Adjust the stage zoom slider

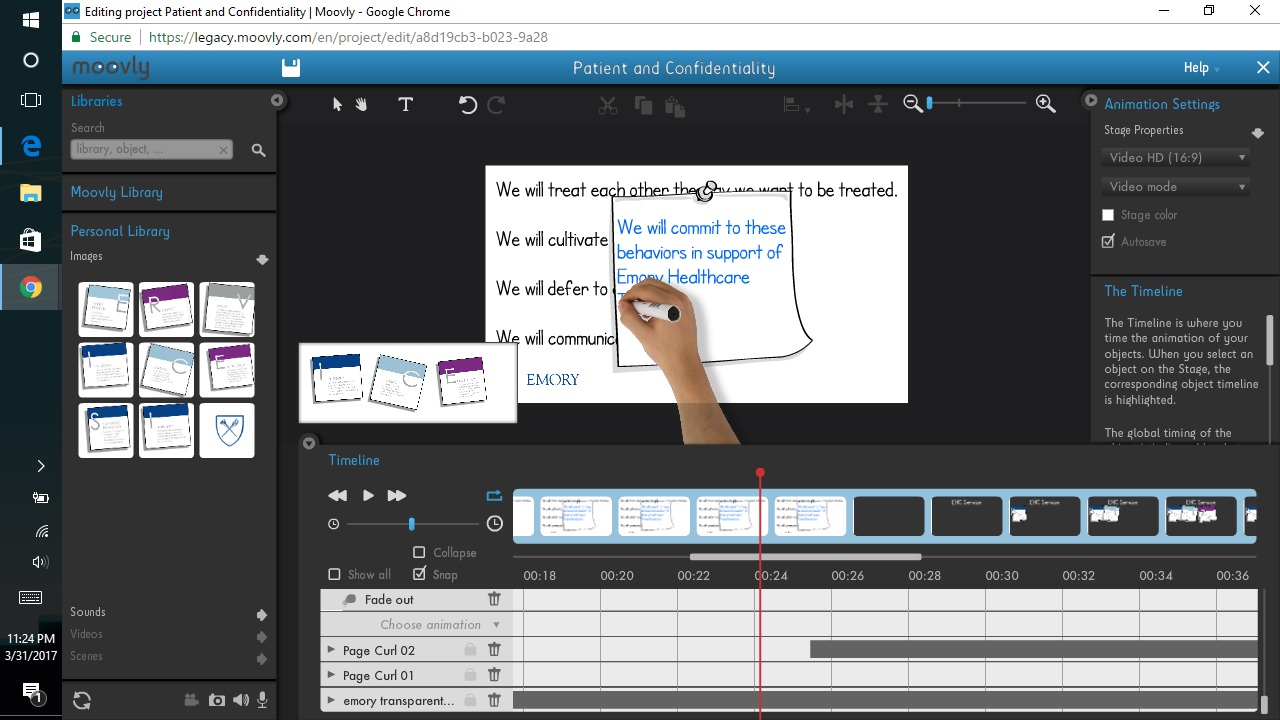click(929, 103)
